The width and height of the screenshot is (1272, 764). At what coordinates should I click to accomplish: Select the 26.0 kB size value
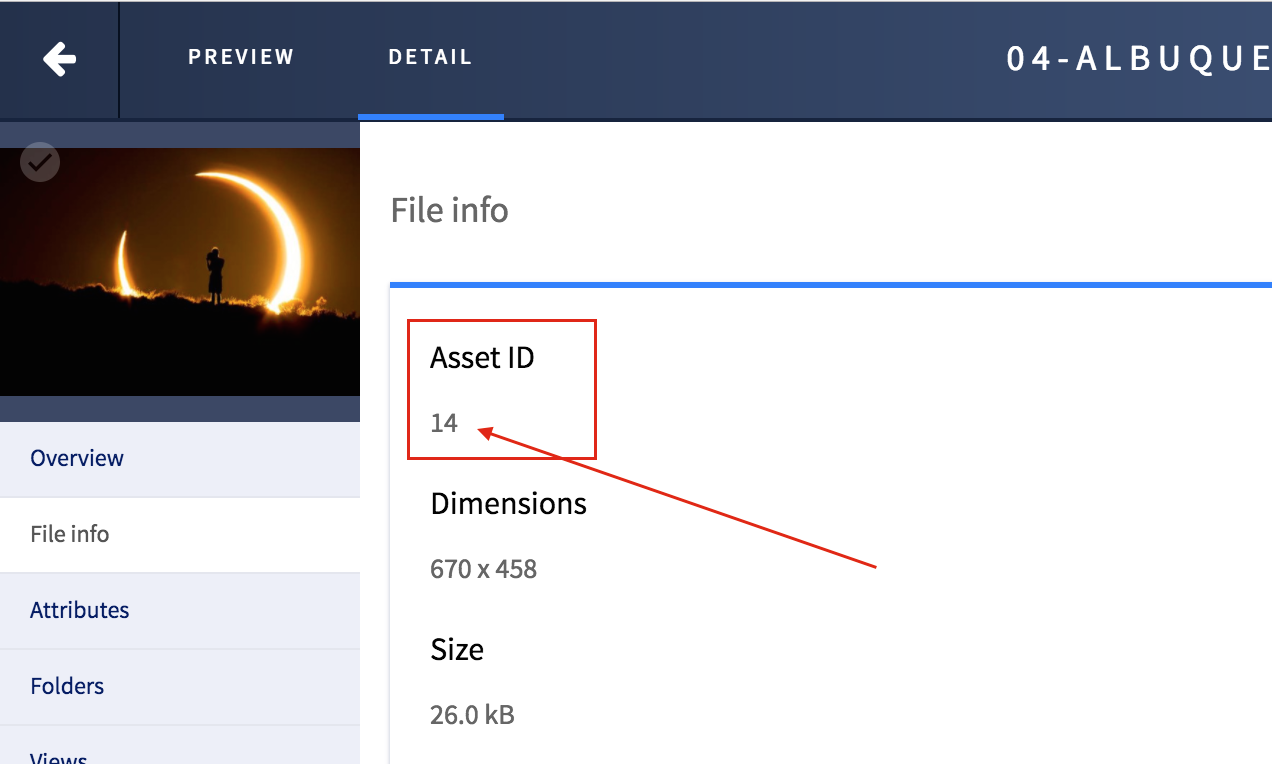point(472,715)
